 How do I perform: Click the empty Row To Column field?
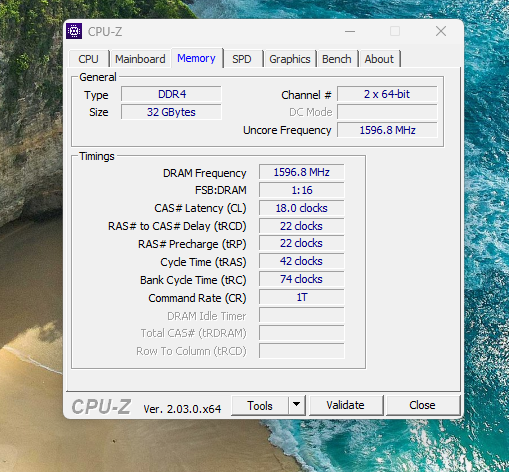coord(302,351)
